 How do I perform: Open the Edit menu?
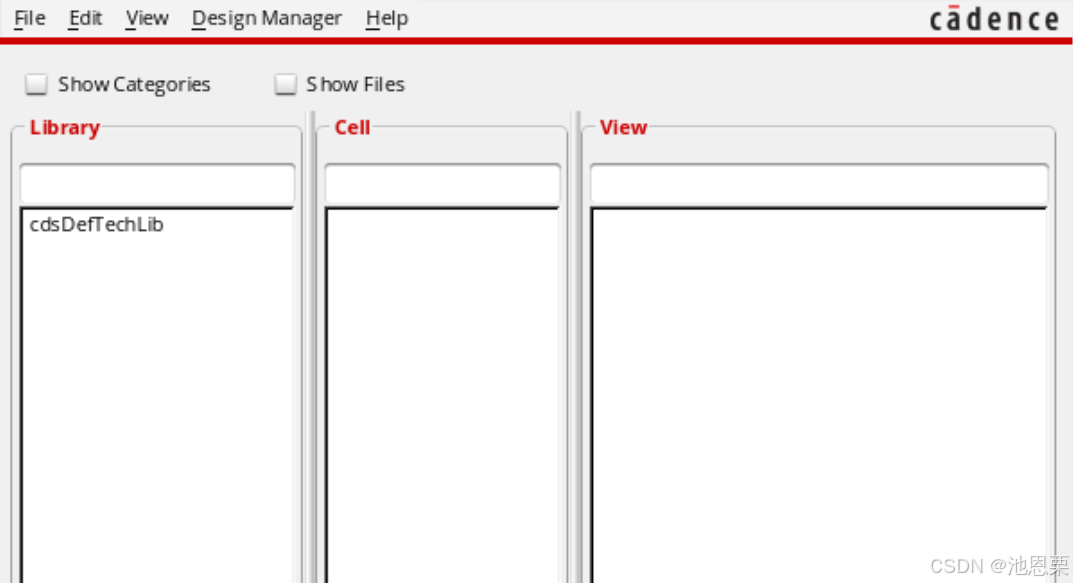click(x=85, y=18)
